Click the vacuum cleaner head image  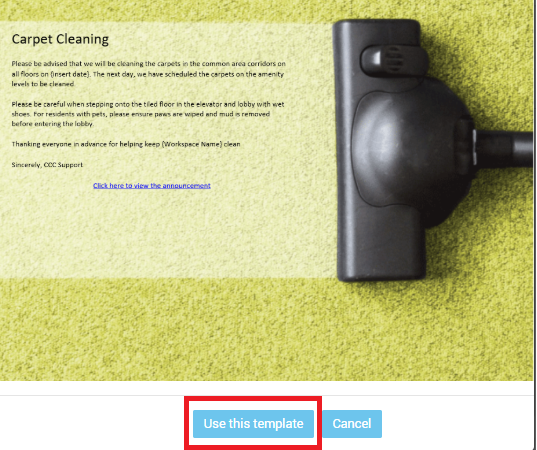(402, 151)
